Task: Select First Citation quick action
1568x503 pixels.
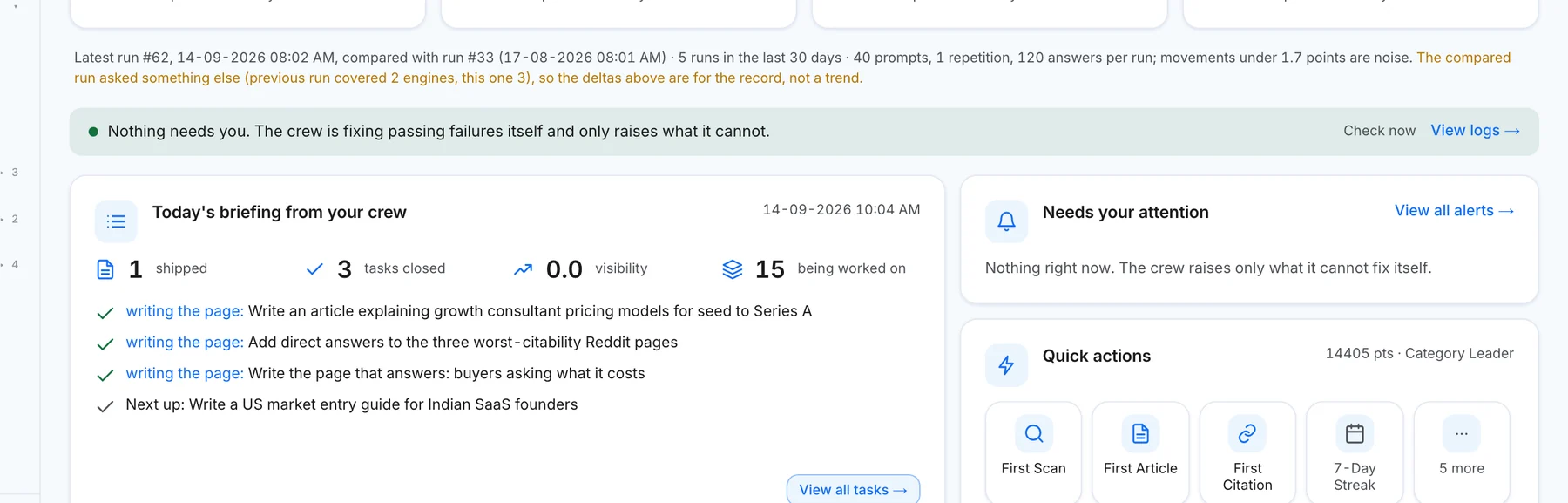Action: click(x=1247, y=452)
